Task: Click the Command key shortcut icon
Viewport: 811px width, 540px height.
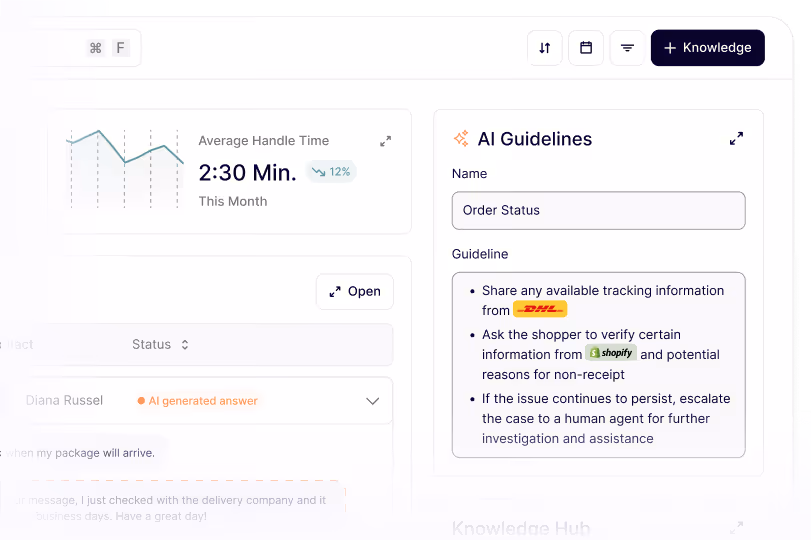Action: [x=96, y=48]
